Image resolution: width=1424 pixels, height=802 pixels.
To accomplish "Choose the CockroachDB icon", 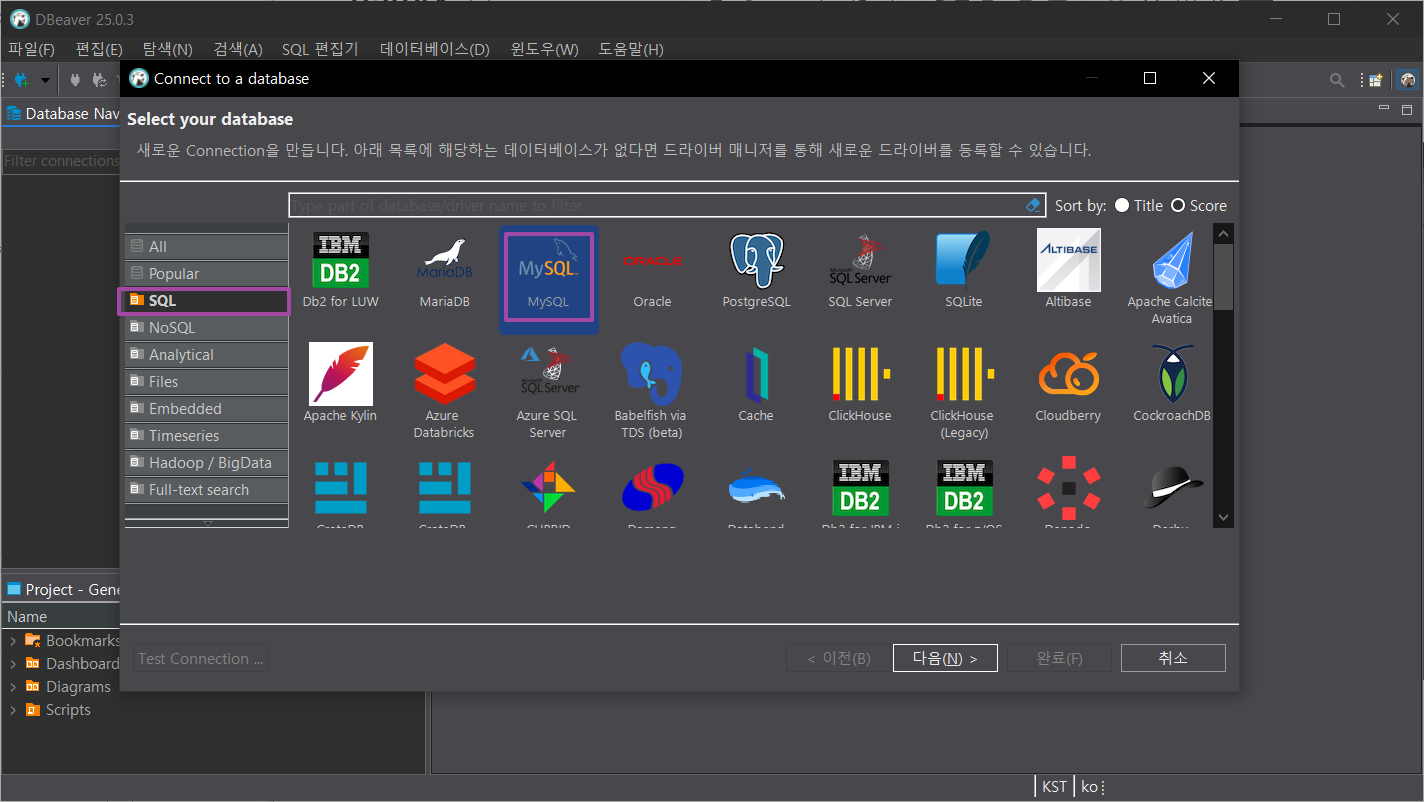I will click(1171, 373).
